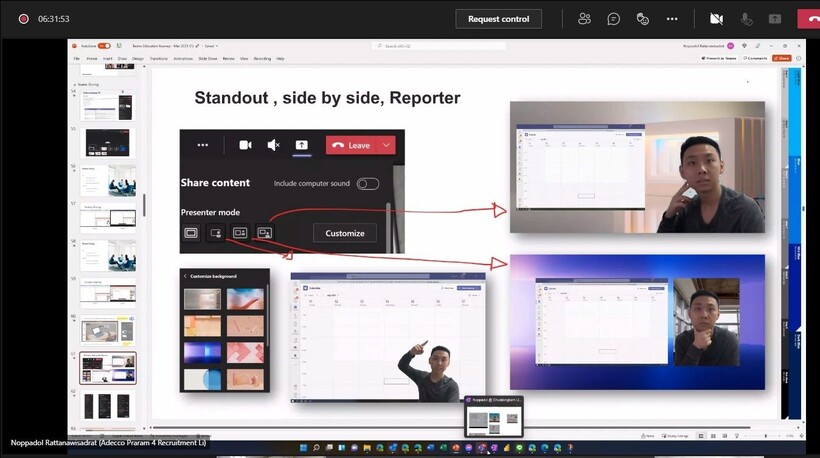
Task: Switch to the Slide Show ribbon tab
Action: click(x=208, y=59)
